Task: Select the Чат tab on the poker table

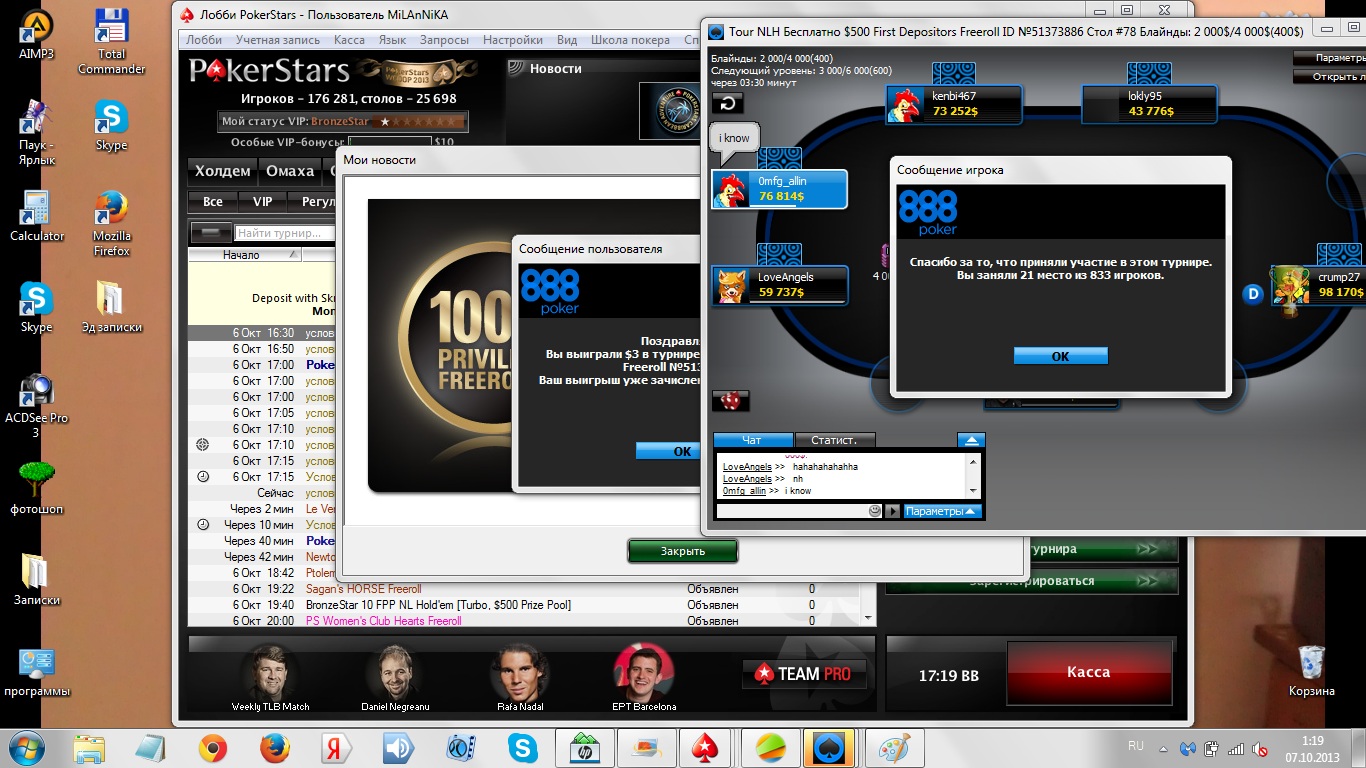Action: coord(753,440)
